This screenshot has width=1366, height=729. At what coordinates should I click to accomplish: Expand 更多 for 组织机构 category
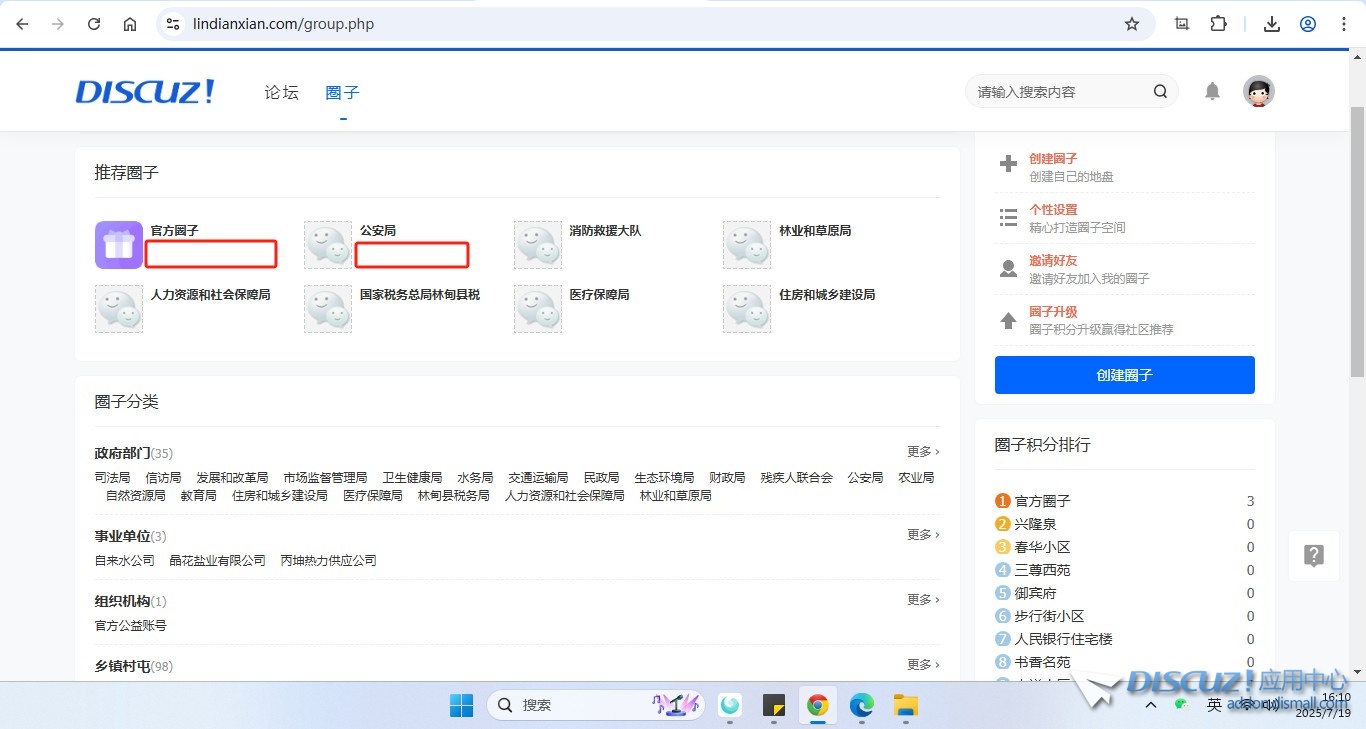pyautogui.click(x=922, y=600)
